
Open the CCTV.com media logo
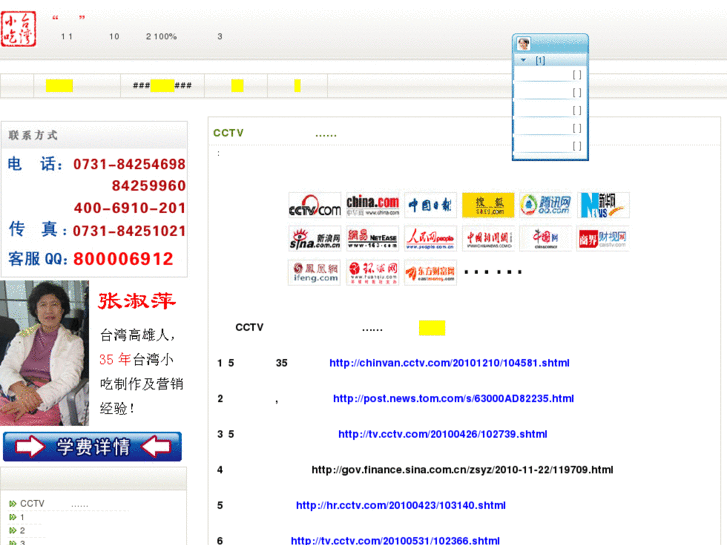(315, 205)
